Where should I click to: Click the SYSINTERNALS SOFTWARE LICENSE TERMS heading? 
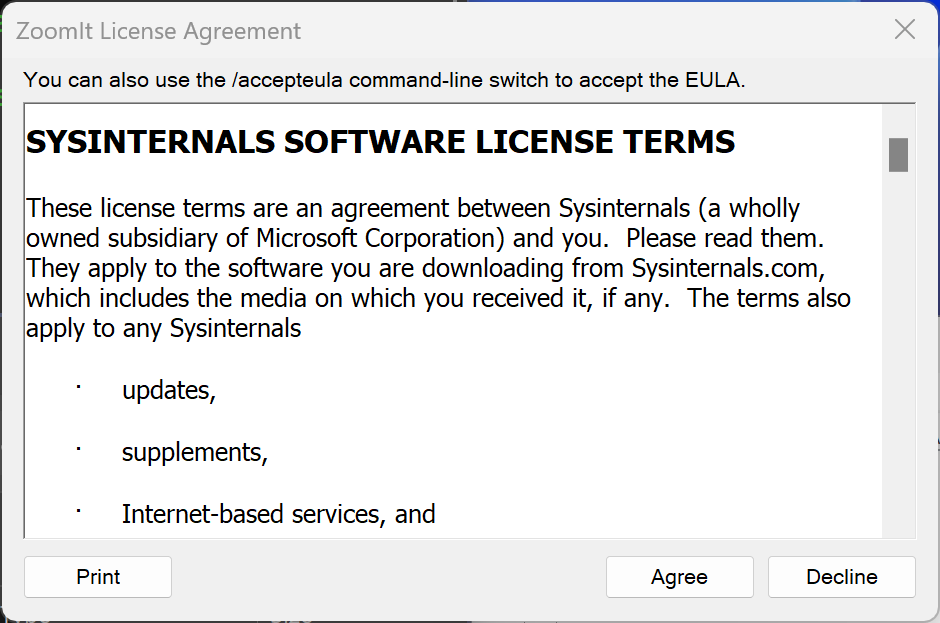tap(380, 141)
